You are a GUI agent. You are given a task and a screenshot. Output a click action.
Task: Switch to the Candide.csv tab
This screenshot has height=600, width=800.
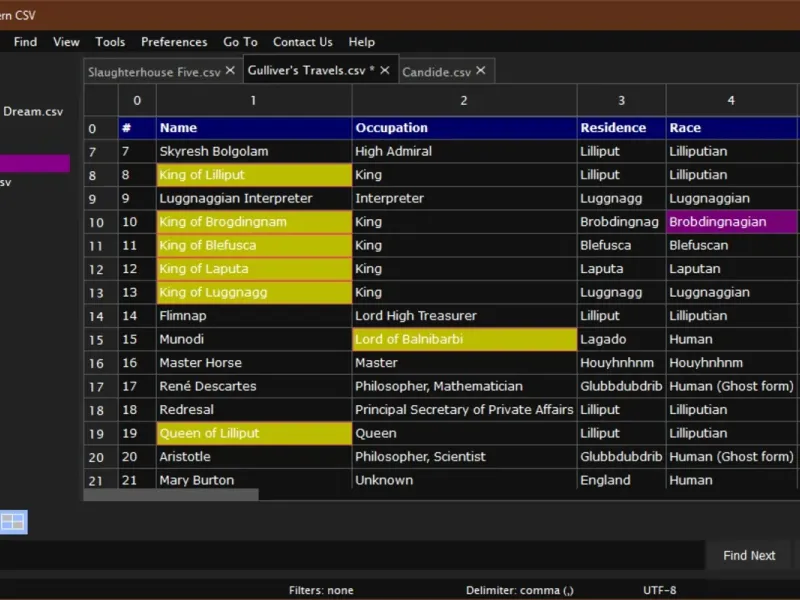[436, 72]
